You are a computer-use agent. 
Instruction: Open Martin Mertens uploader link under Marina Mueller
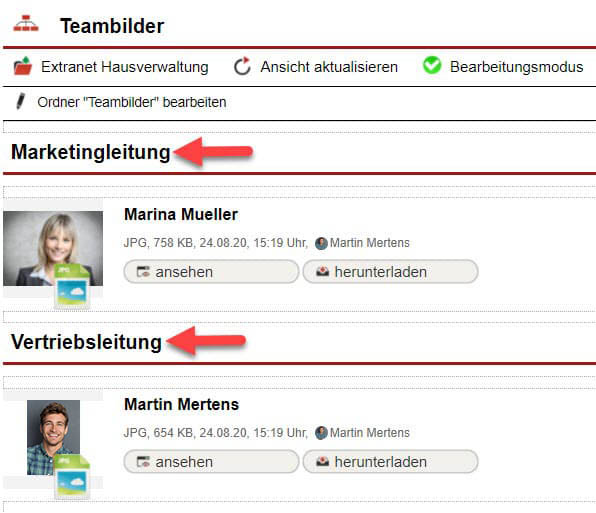coord(369,243)
